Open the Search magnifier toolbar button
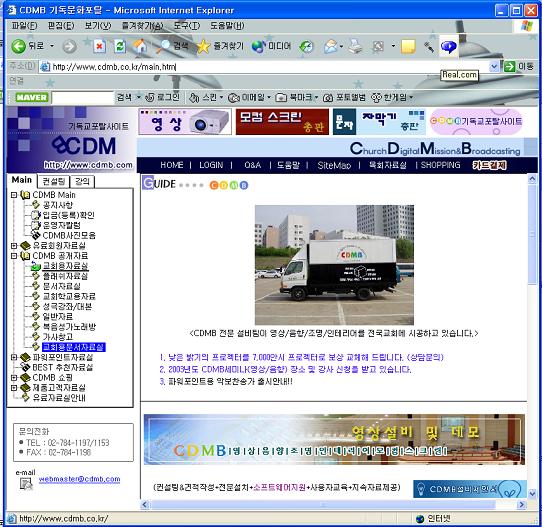This screenshot has height=527, width=542. coord(172,46)
